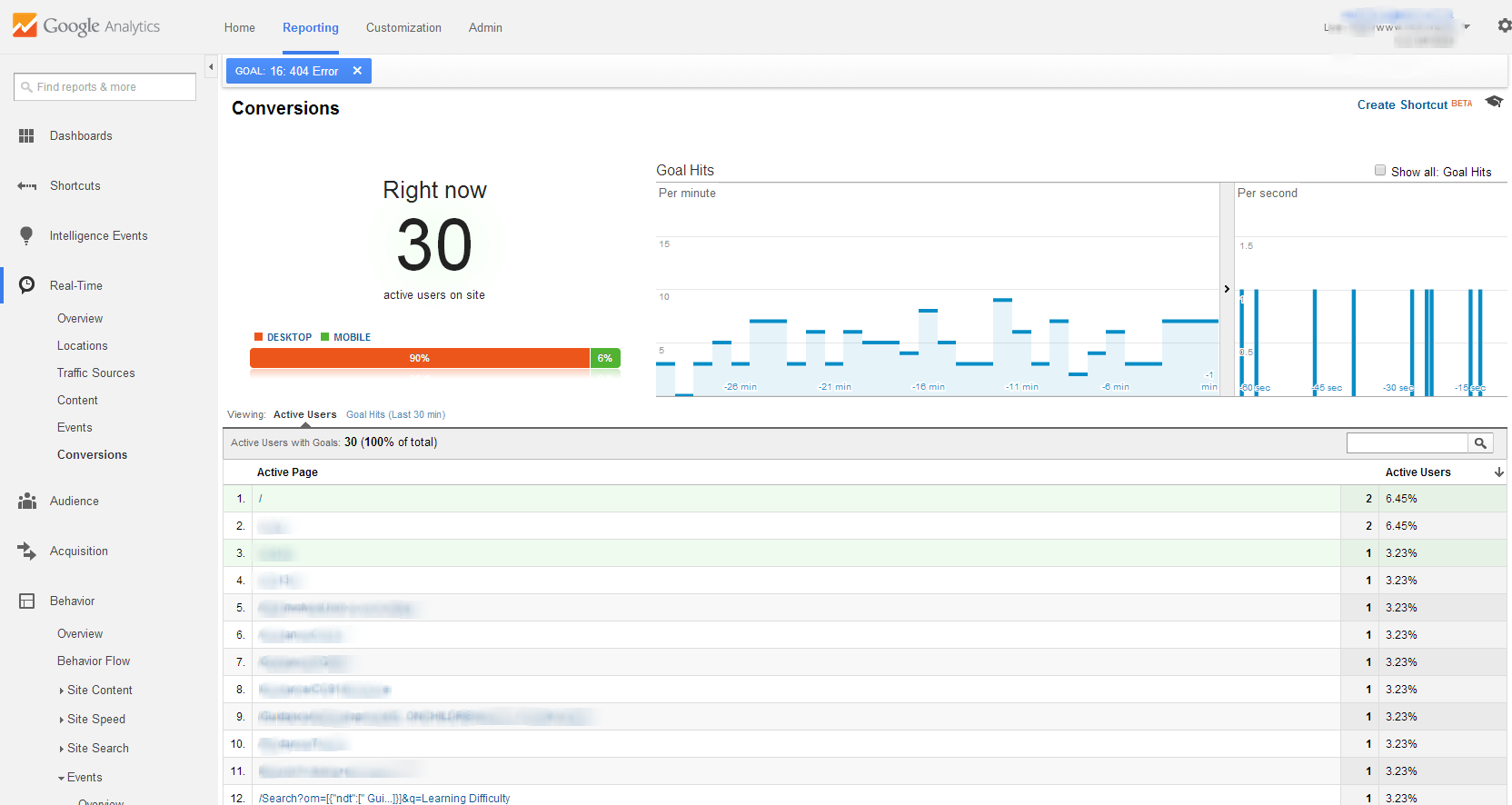This screenshot has width=1512, height=805.
Task: Click the Intelligence Events lightbulb icon
Action: click(x=26, y=236)
